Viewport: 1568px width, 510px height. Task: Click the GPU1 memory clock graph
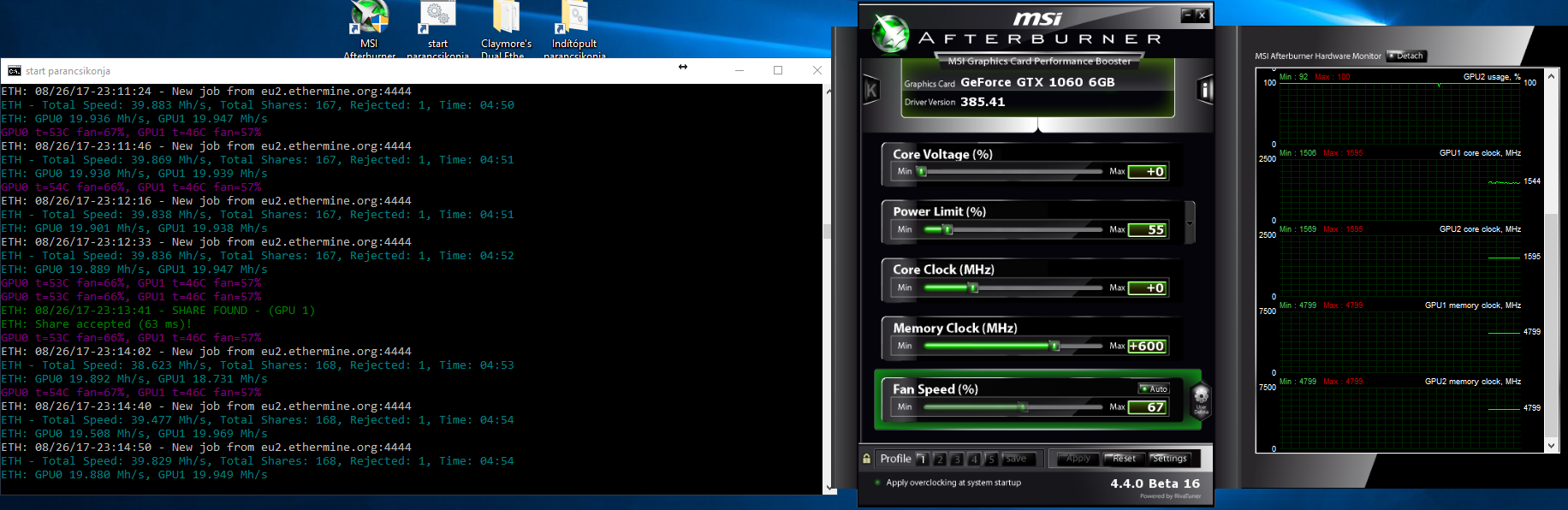pyautogui.click(x=1399, y=341)
